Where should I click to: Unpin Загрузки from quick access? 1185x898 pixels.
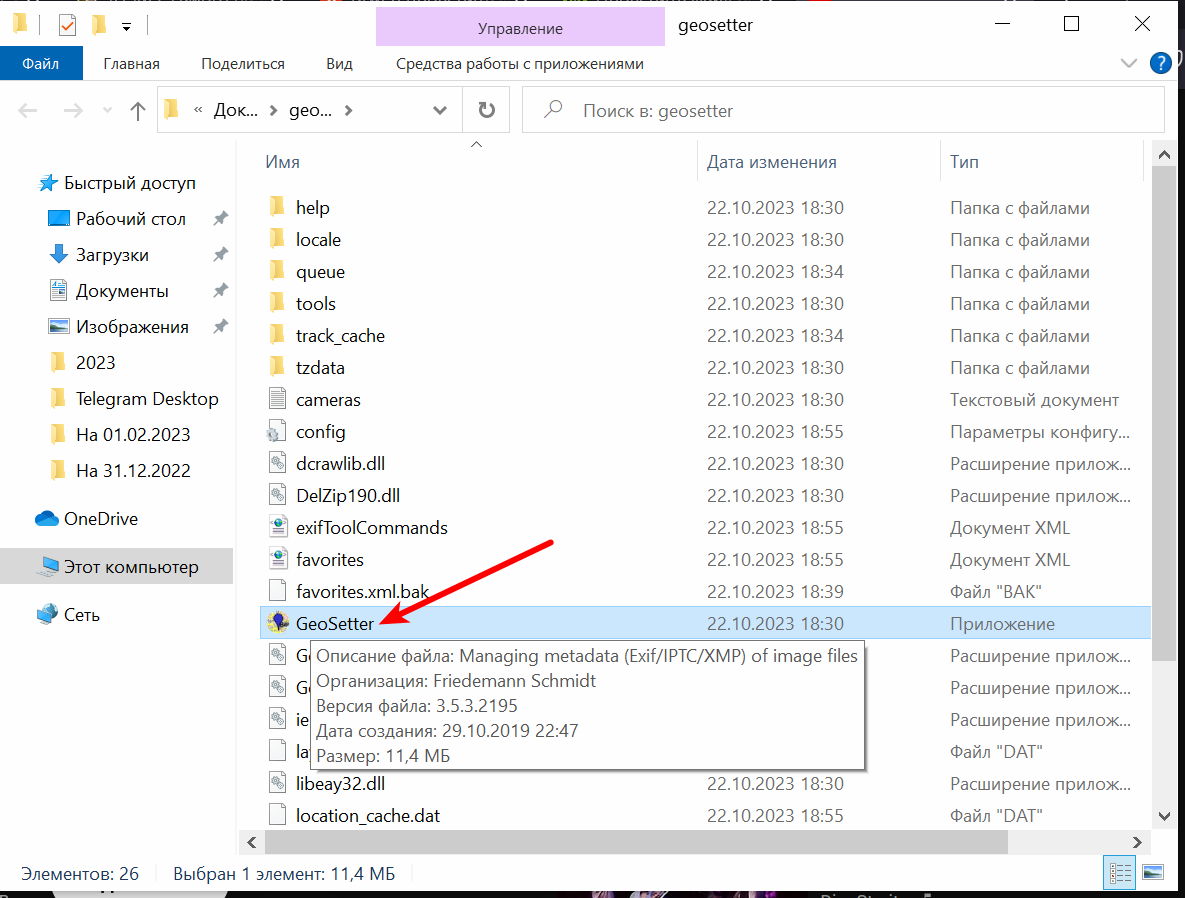coord(220,254)
